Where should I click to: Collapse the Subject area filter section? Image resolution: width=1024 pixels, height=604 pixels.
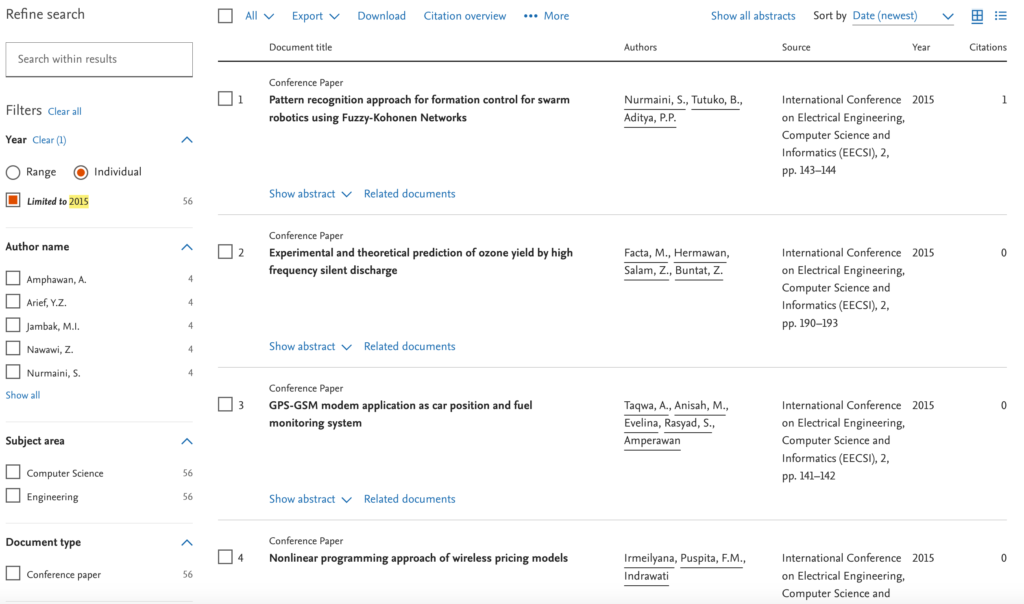(x=186, y=441)
